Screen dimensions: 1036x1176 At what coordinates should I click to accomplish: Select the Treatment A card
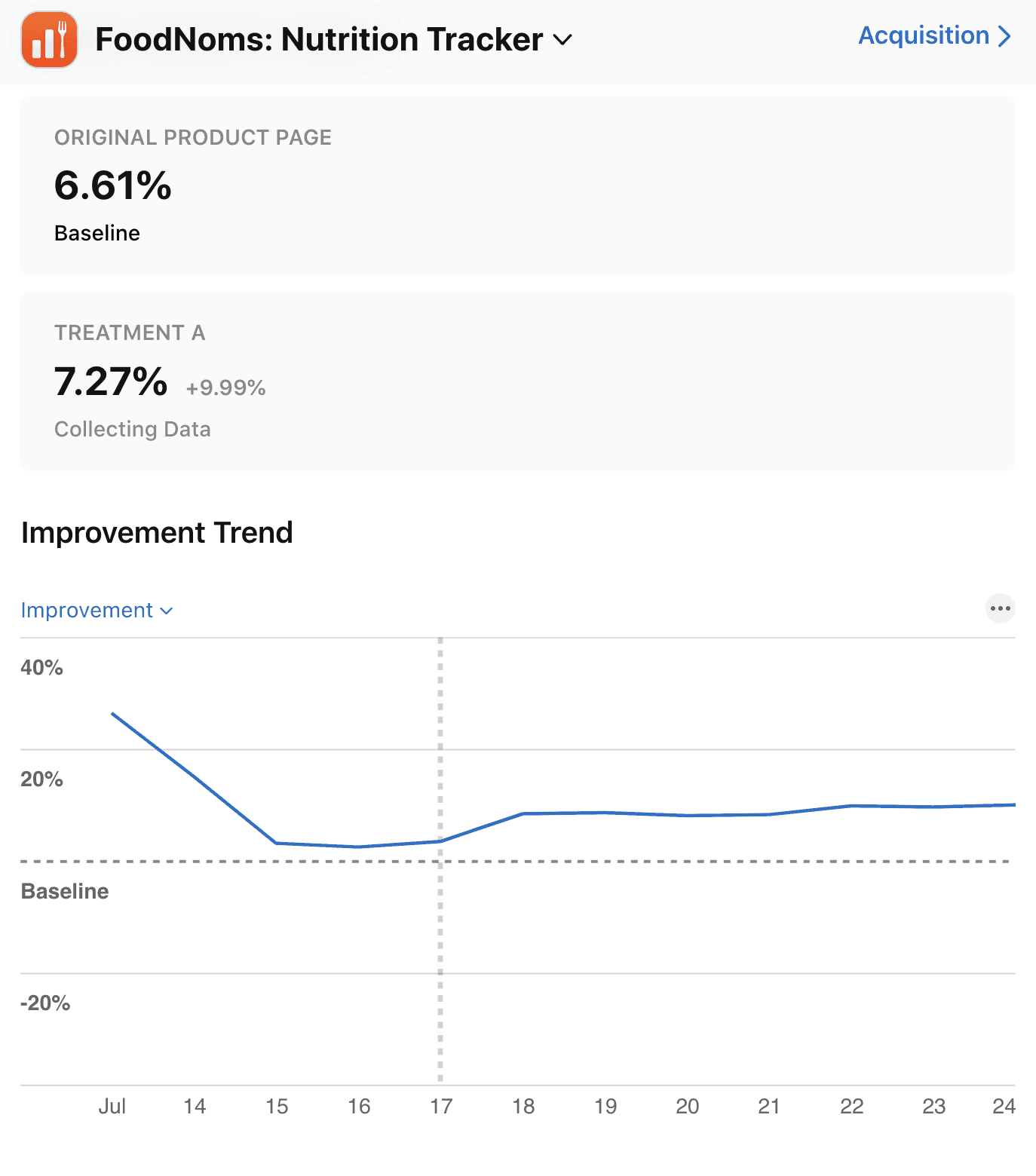point(518,381)
